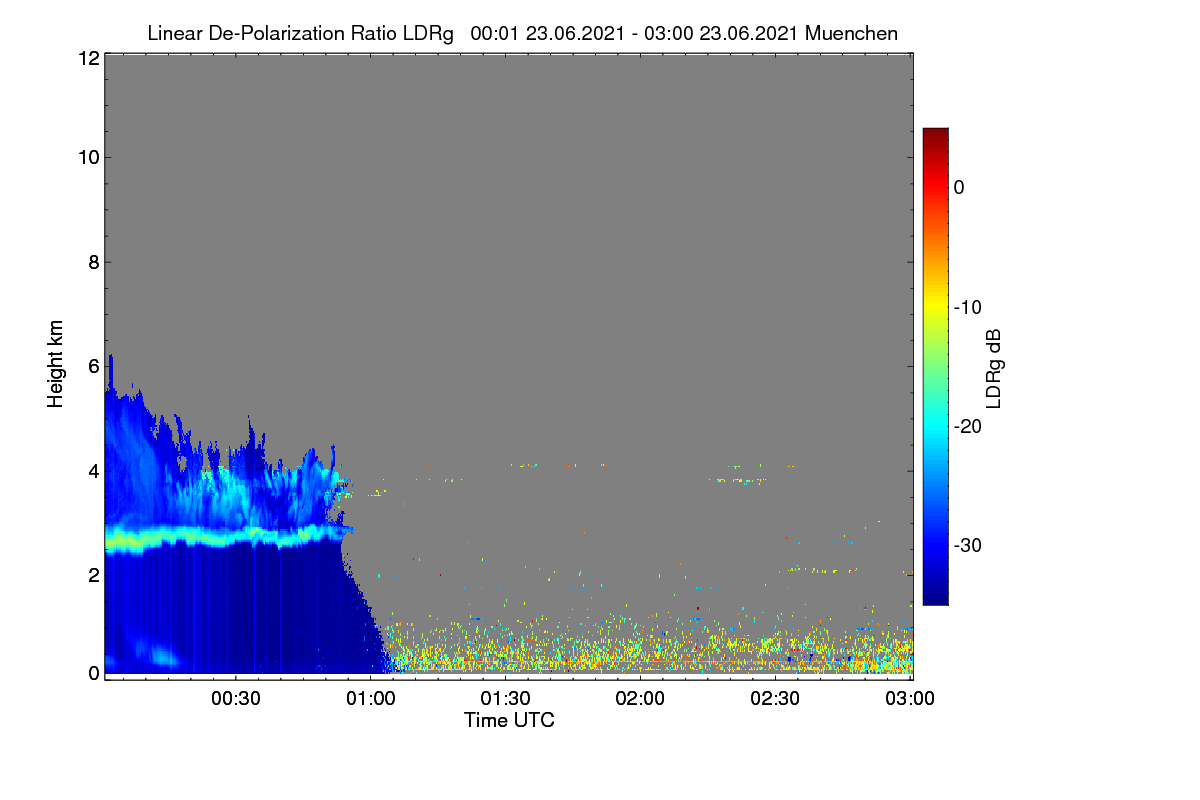Click the '00:30' time tick label
The width and height of the screenshot is (1200, 800).
click(236, 699)
